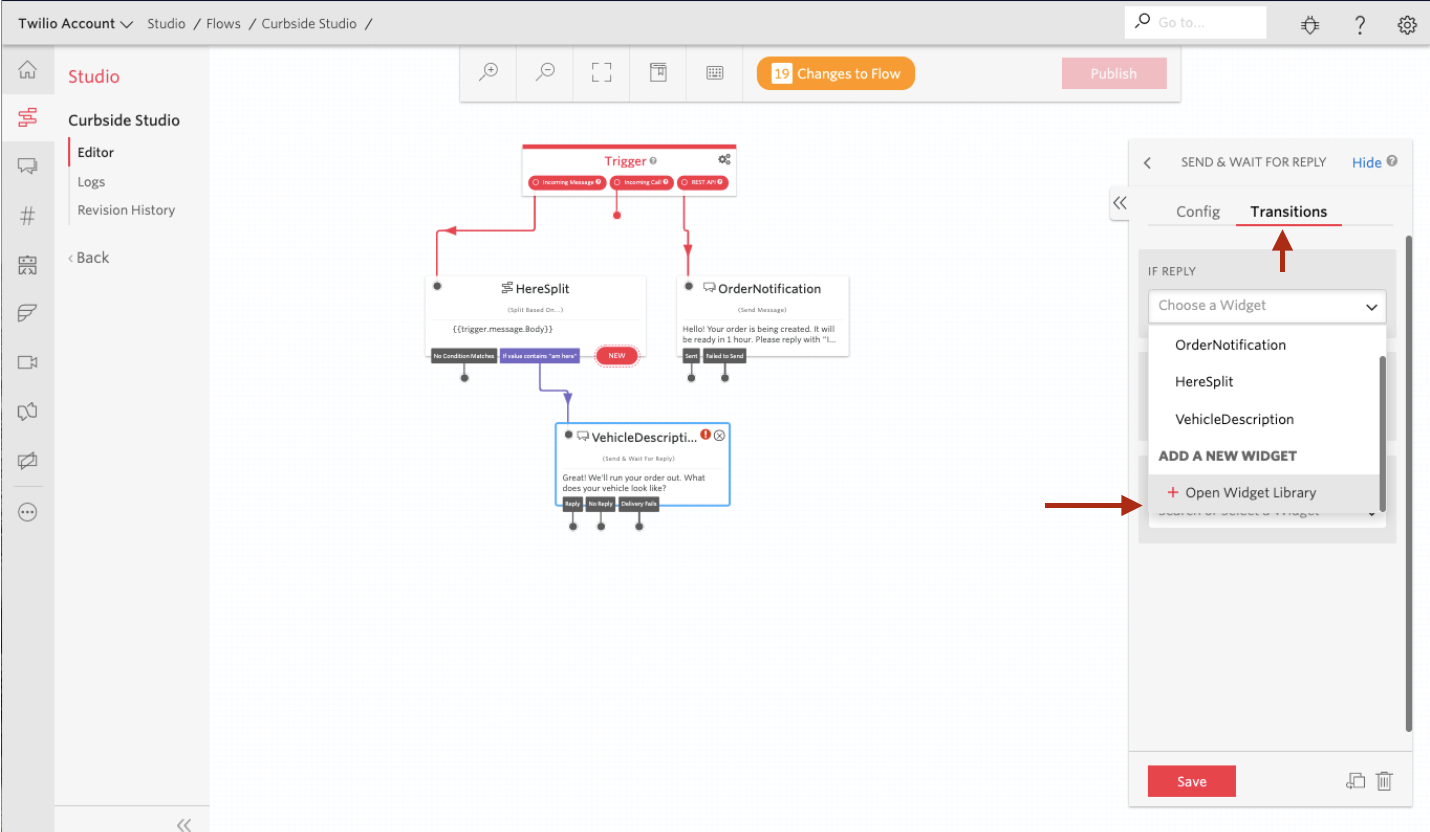The width and height of the screenshot is (1430, 832).
Task: Open the debugger bug icon
Action: click(x=1310, y=24)
